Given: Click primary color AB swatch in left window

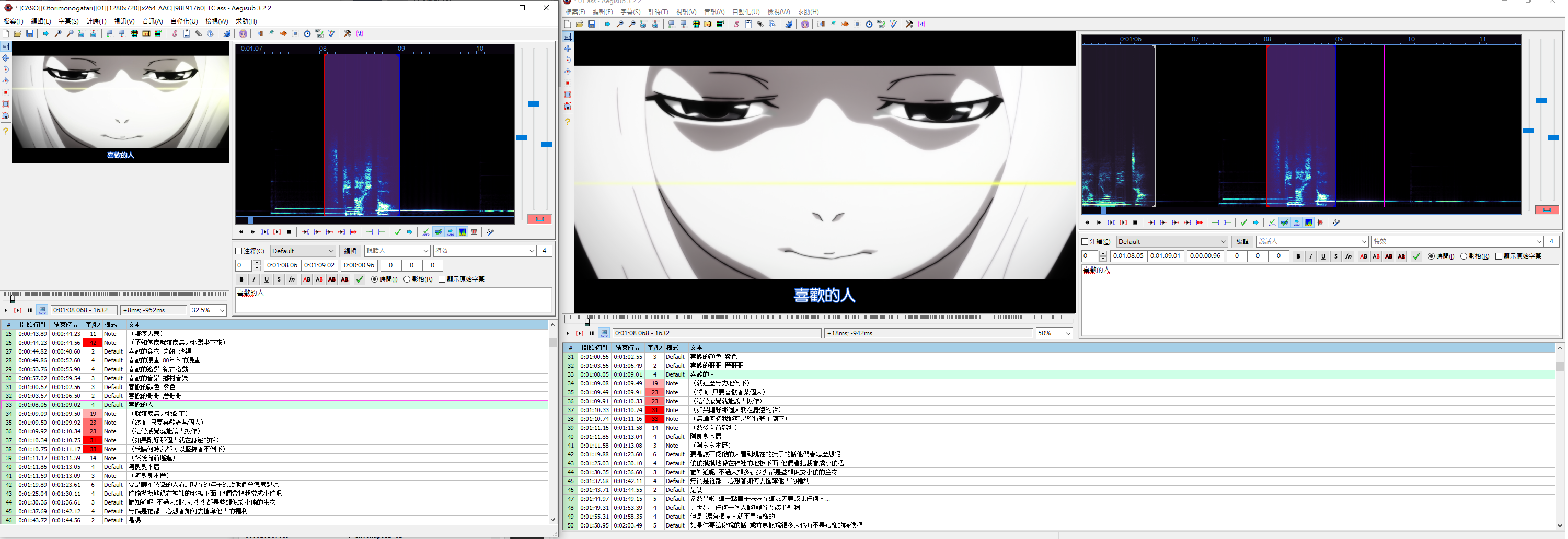Looking at the screenshot, I should pos(306,279).
